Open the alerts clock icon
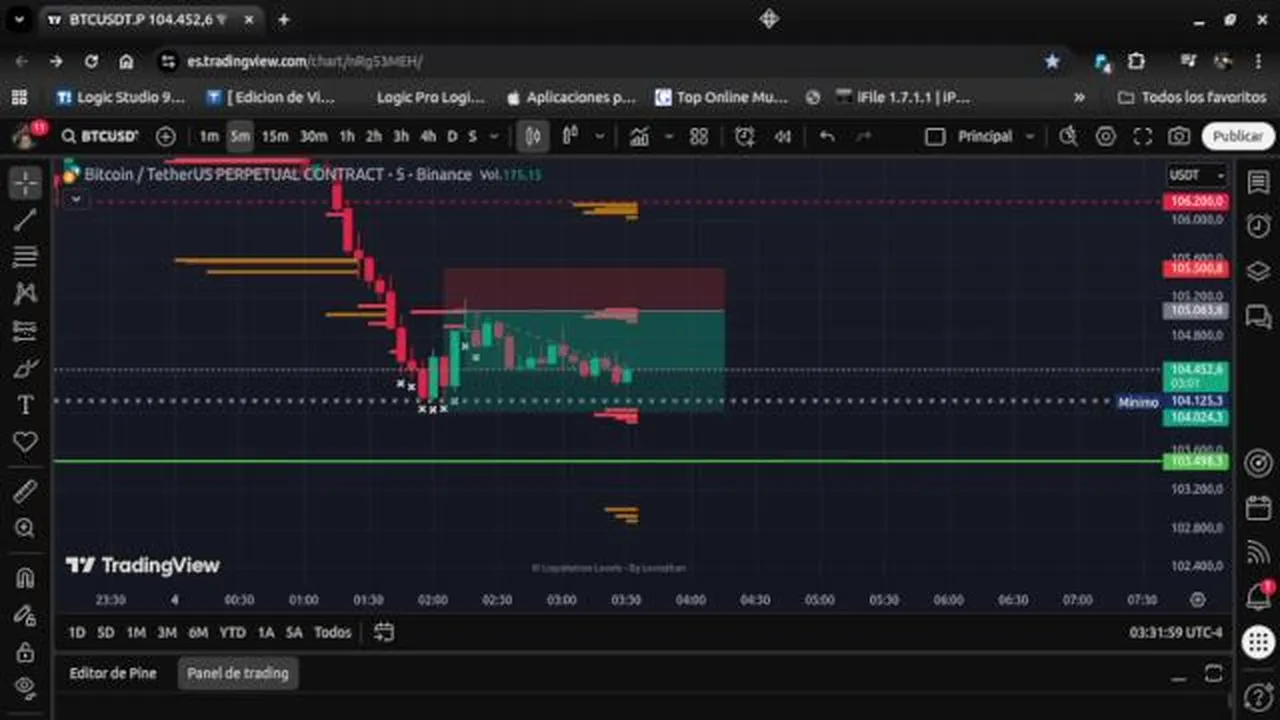1280x720 pixels. pyautogui.click(x=1258, y=226)
